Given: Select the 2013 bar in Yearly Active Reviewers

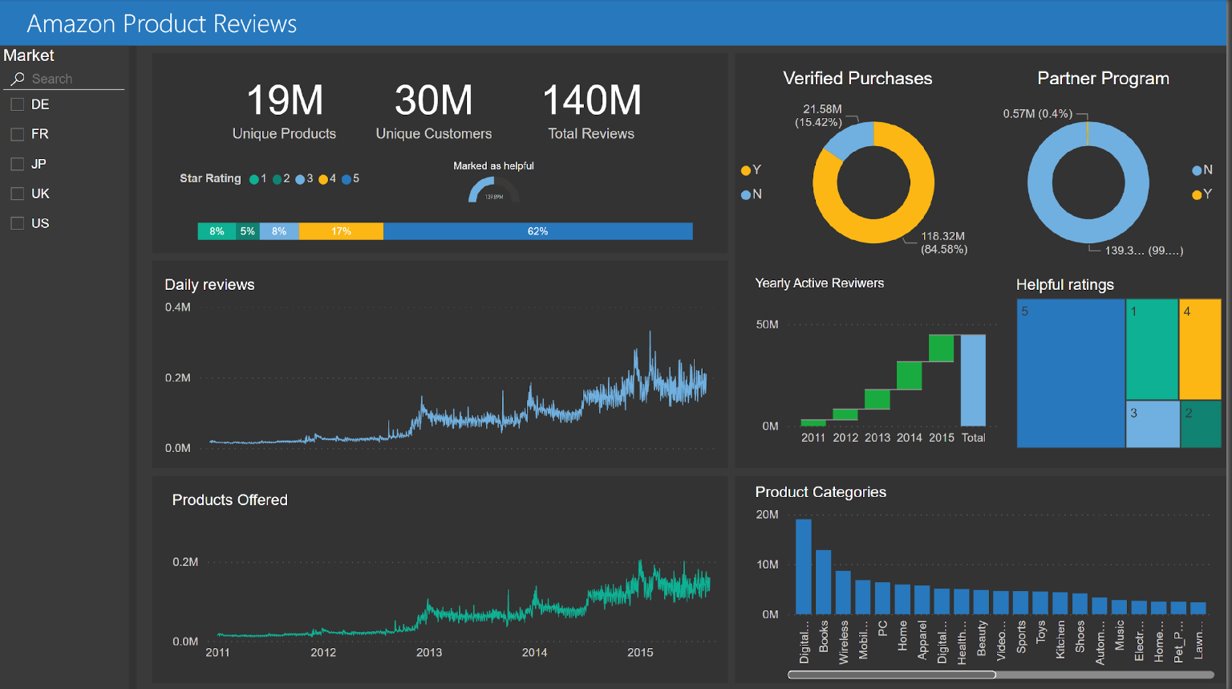Looking at the screenshot, I should click(877, 399).
